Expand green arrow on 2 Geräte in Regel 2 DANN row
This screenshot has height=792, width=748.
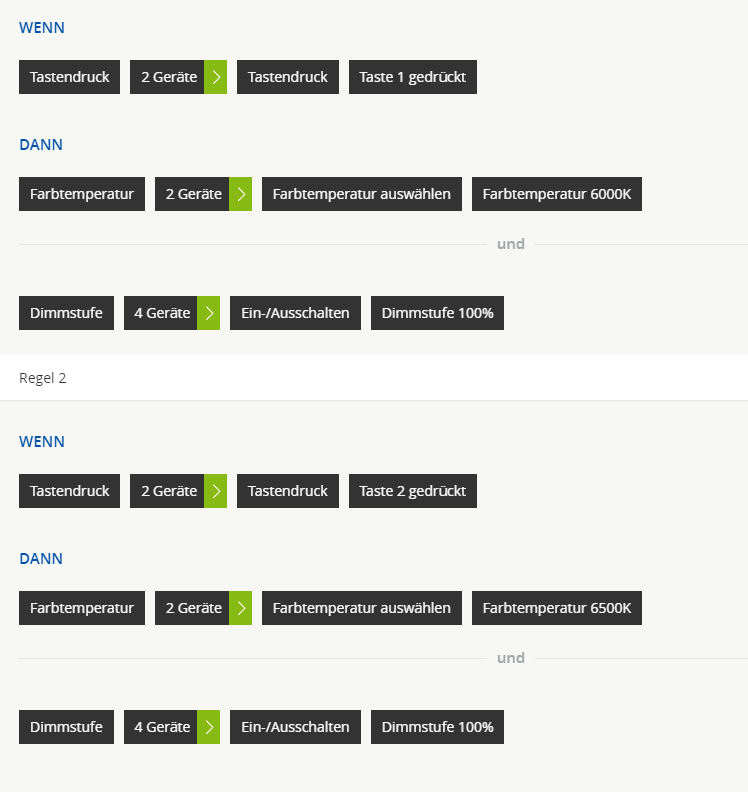(x=240, y=608)
